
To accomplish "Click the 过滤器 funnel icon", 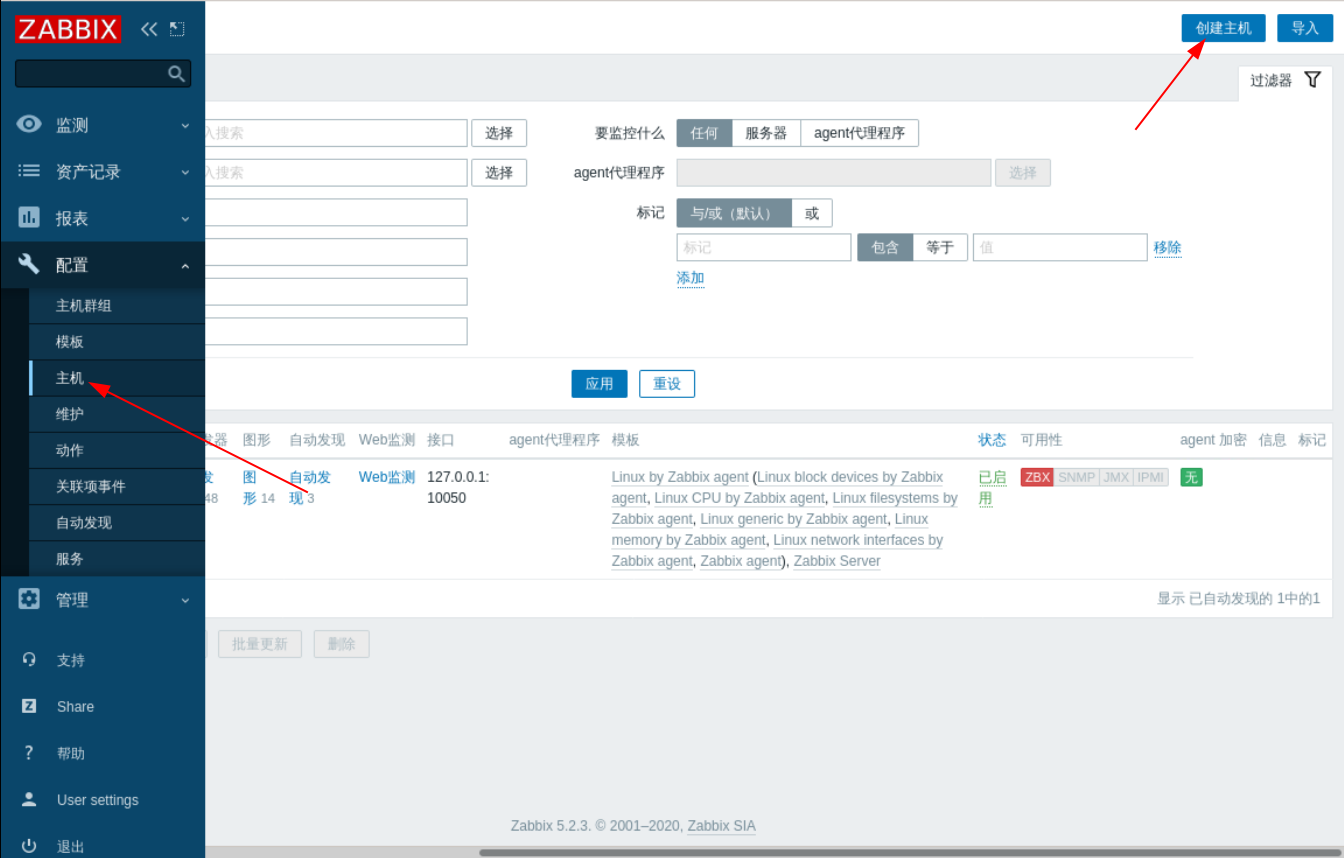I will pos(1313,80).
